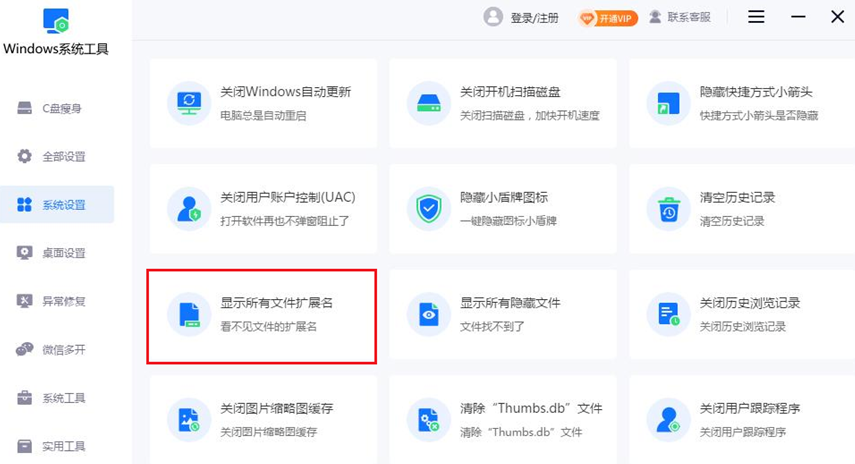Click the 关闭历史浏览记录 document icon
This screenshot has width=855, height=464.
pyautogui.click(x=669, y=314)
